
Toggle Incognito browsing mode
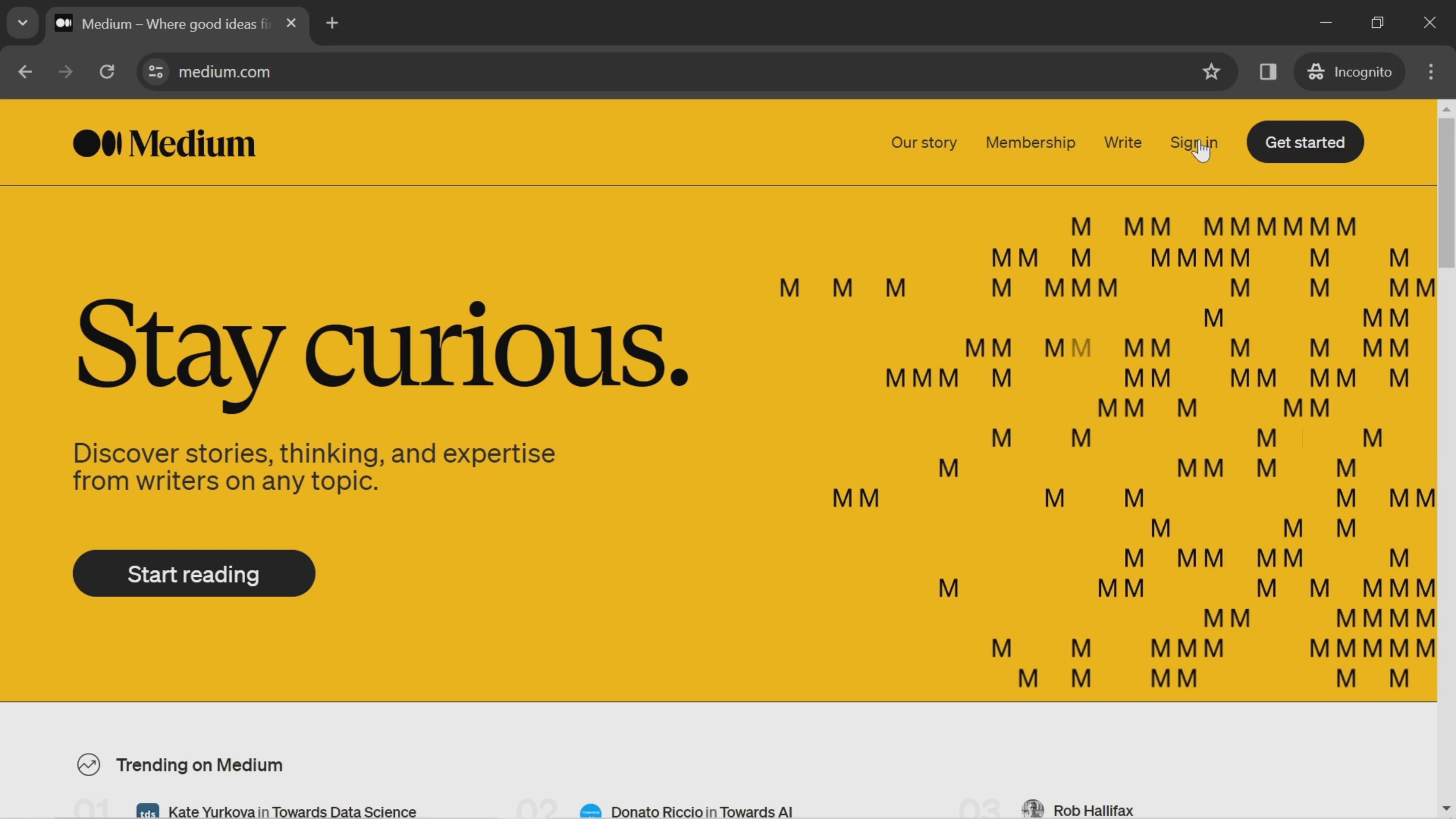pos(1350,71)
